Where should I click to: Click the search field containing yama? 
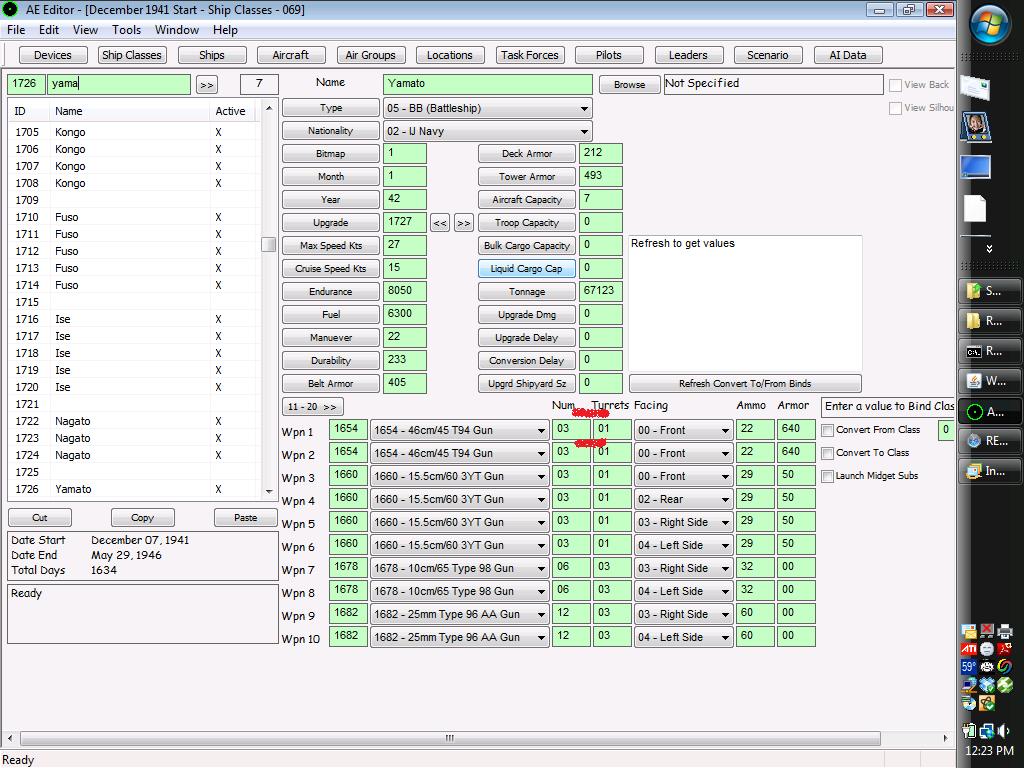pos(119,84)
